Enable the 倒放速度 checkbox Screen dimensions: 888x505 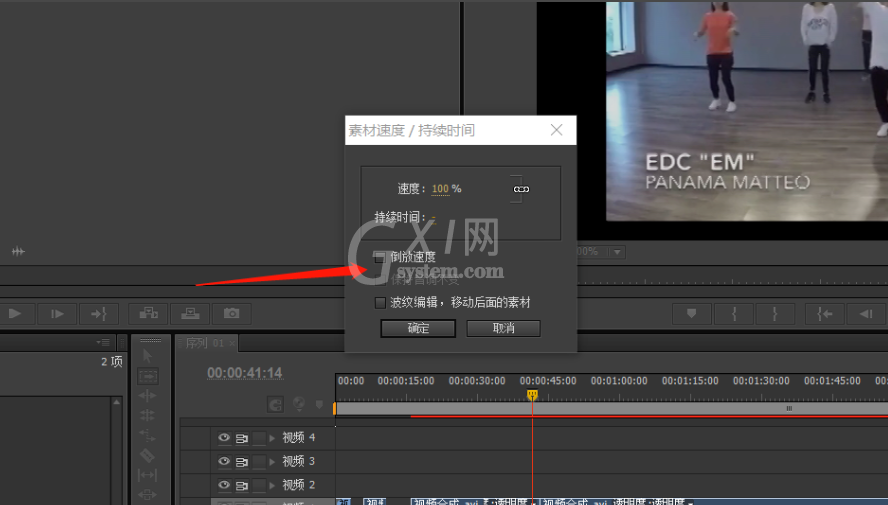coord(380,258)
